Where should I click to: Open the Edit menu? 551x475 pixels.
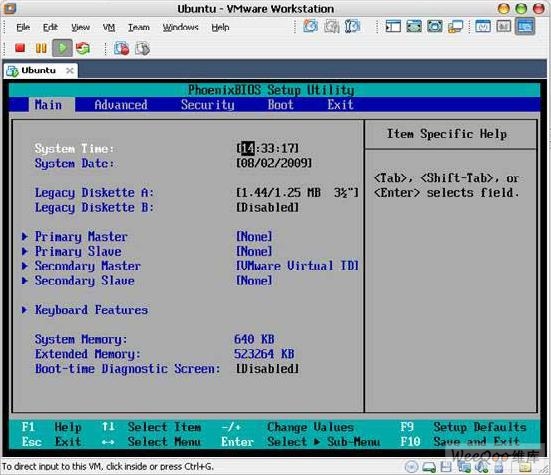[x=50, y=27]
